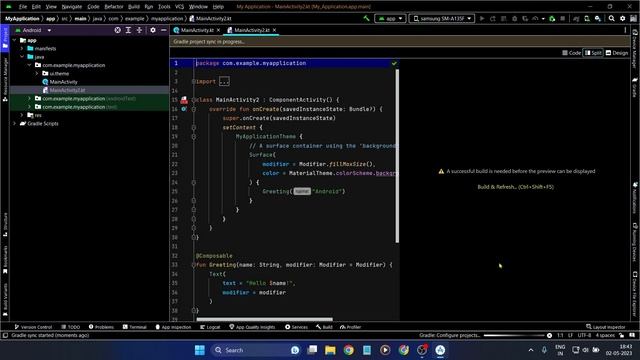Open the Logcat tool window
The height and width of the screenshot is (360, 640).
[x=210, y=327]
